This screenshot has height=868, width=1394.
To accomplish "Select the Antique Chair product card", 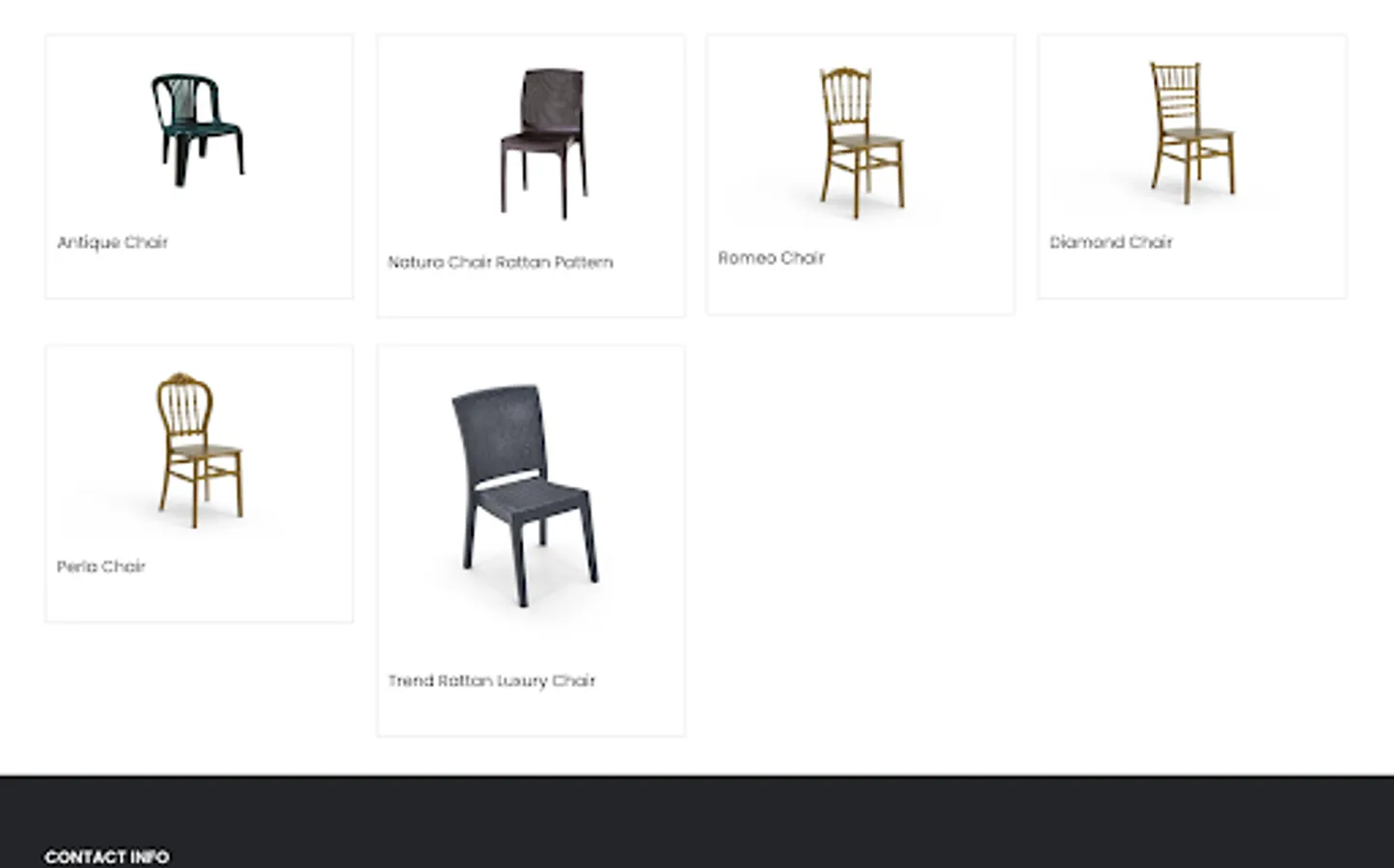I will click(x=199, y=167).
